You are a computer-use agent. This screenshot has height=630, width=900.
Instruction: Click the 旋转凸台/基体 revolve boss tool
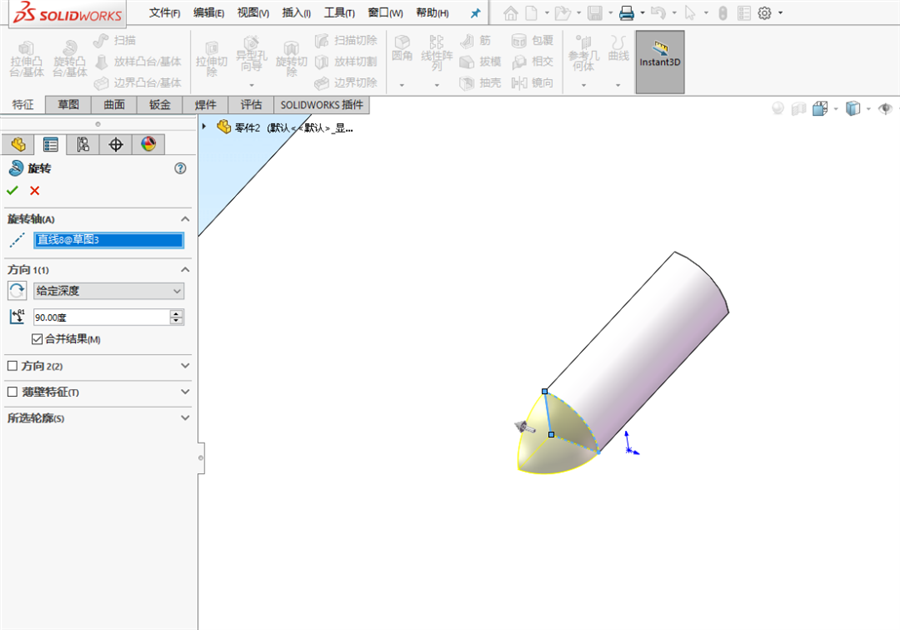[69, 59]
